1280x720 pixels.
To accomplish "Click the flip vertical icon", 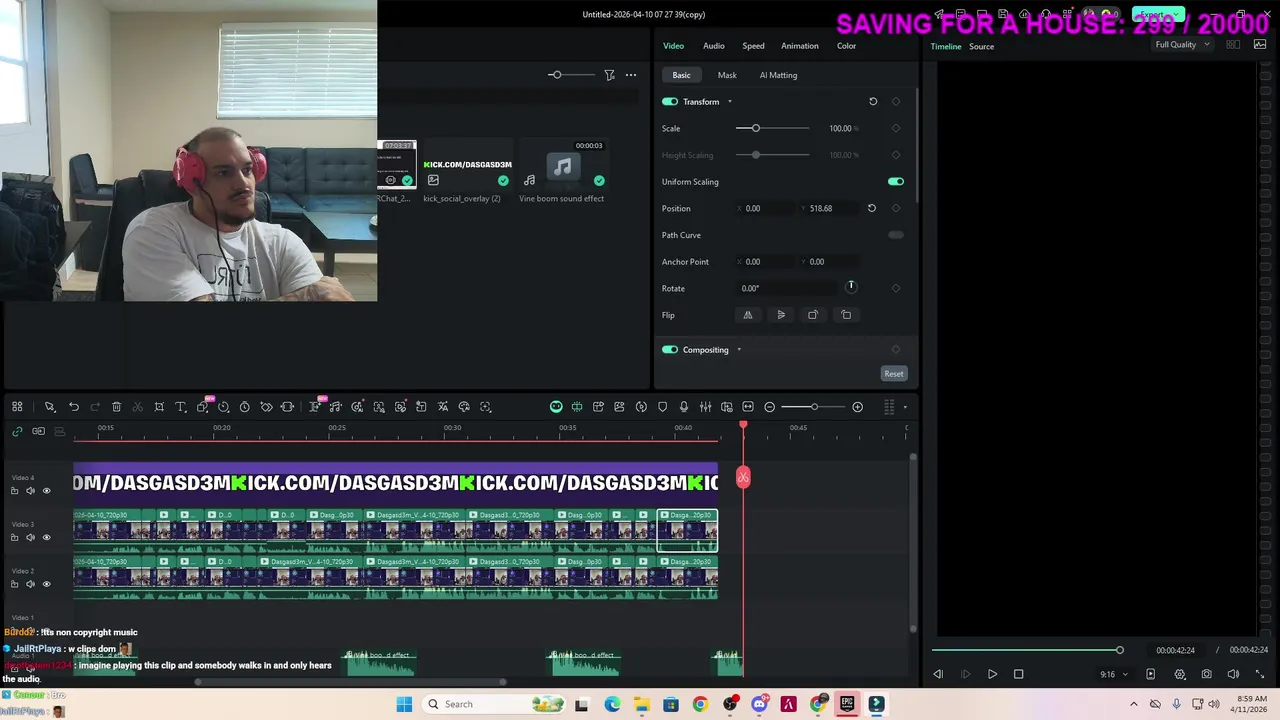I will pyautogui.click(x=781, y=315).
